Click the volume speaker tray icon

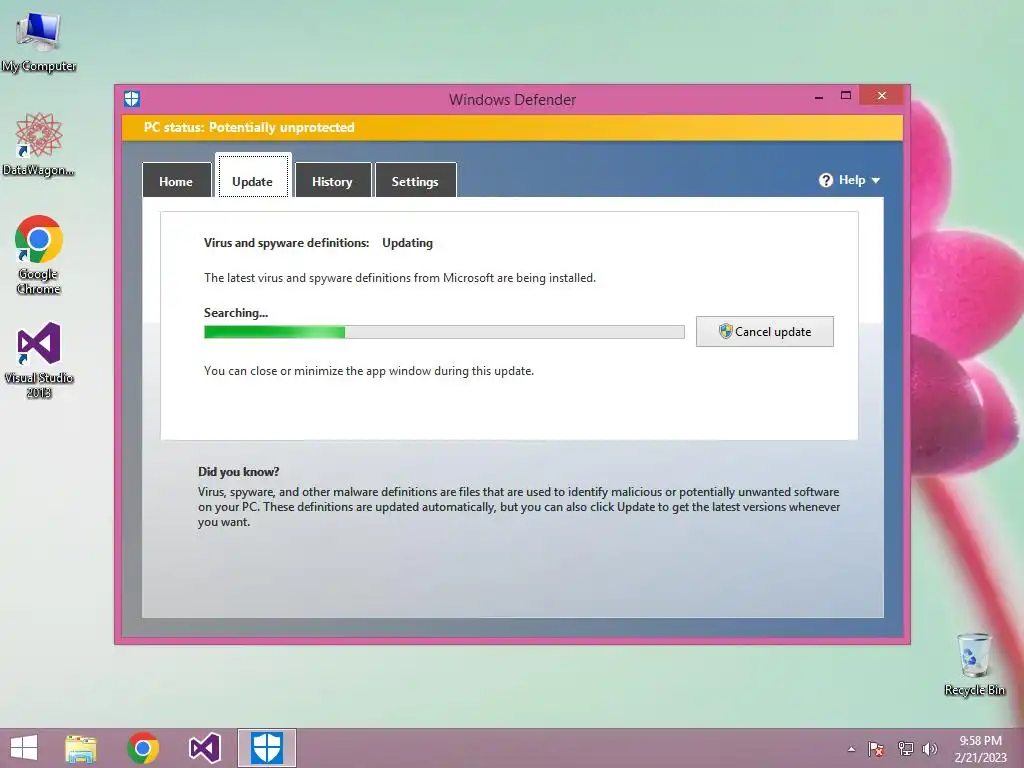coord(930,748)
